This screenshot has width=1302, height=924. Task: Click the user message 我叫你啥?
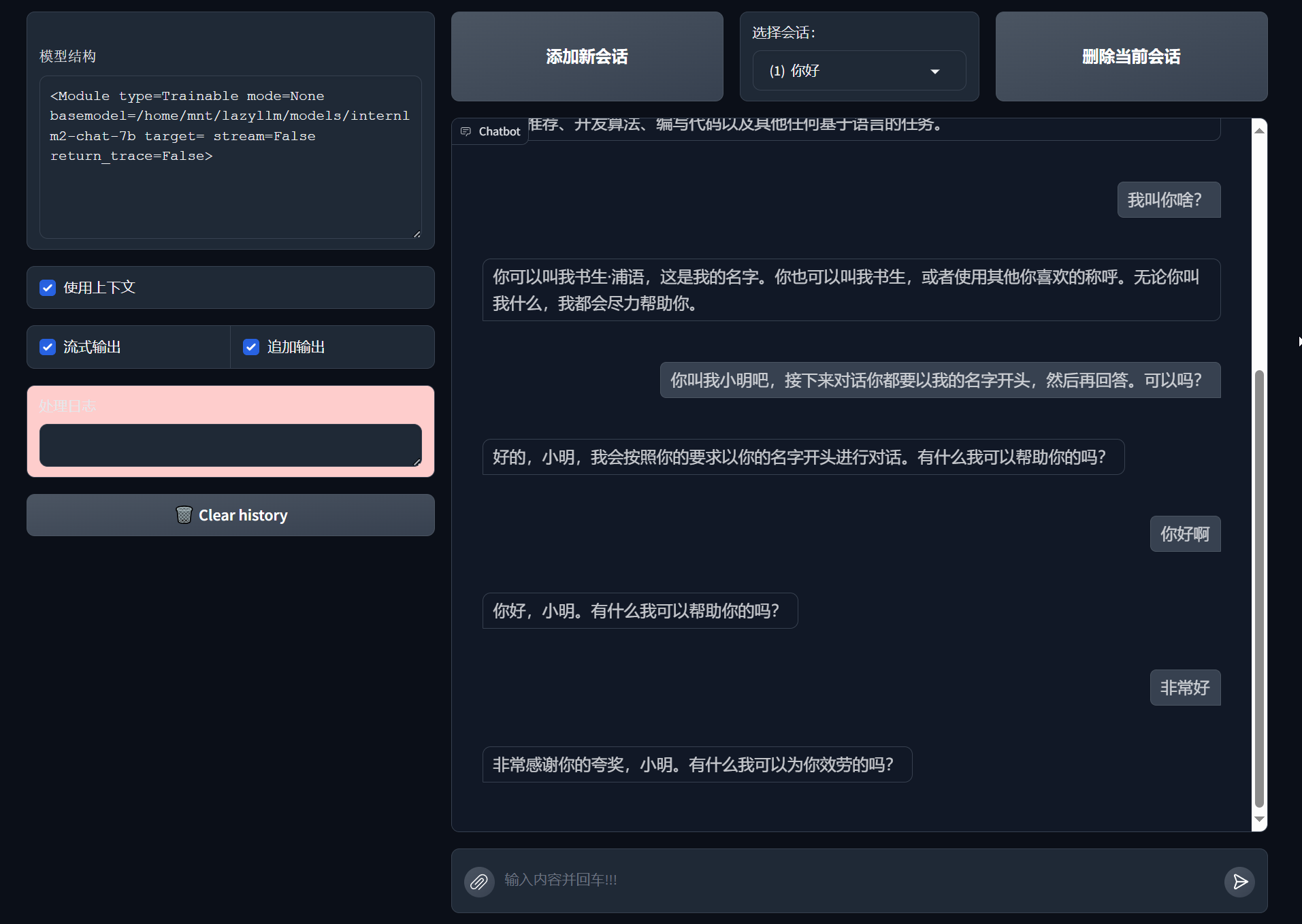point(1169,200)
